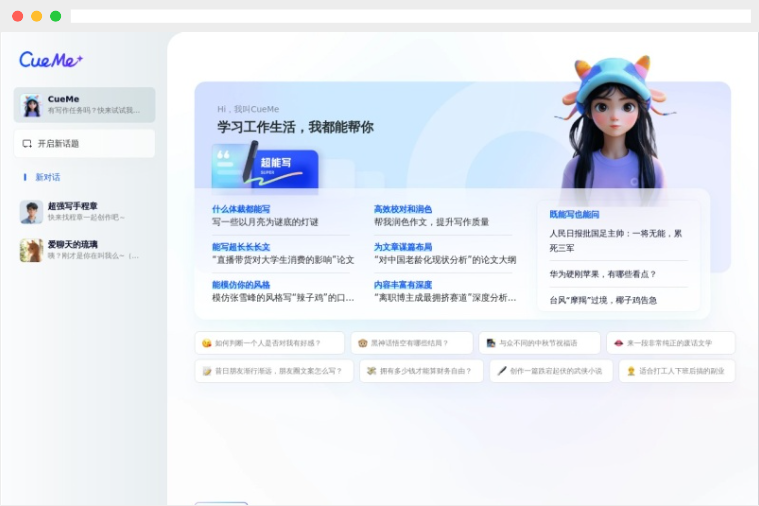Screen dimensions: 759x506
Task: Click the 超强写手程章 avatar picture
Action: pos(31,212)
